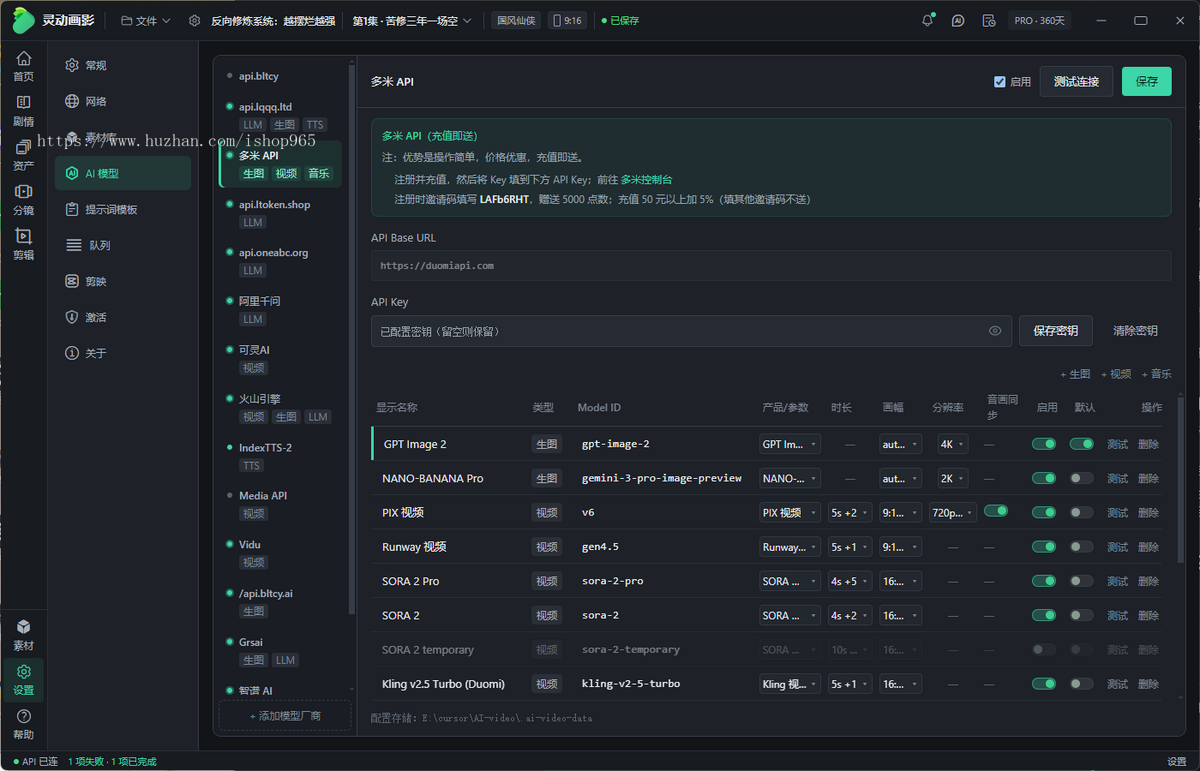The image size is (1200, 771).
Task: Set NANO-BANANA Pro as default model
Action: point(1081,478)
